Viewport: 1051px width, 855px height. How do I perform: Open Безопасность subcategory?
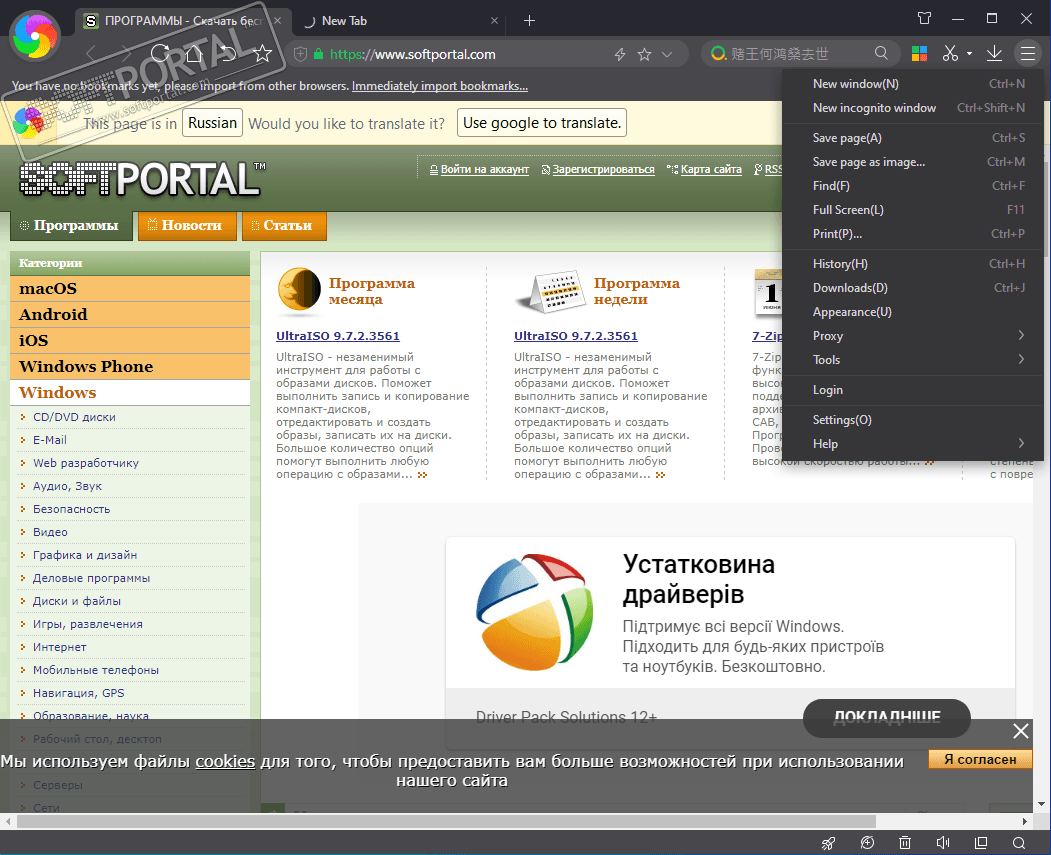point(72,509)
